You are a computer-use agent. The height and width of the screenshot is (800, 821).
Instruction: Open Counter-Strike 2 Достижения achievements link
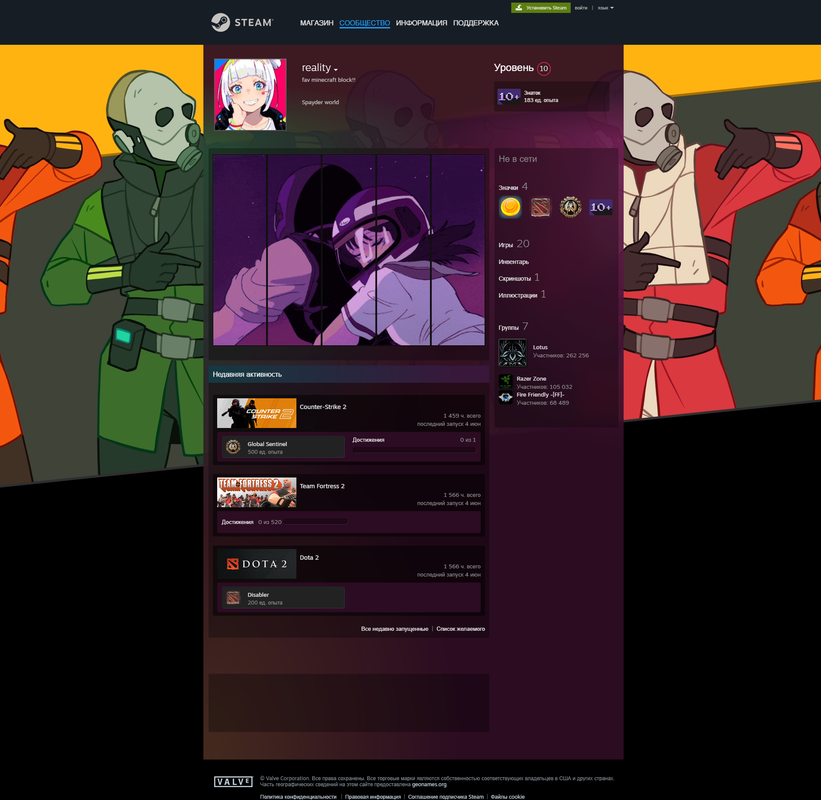pos(368,440)
